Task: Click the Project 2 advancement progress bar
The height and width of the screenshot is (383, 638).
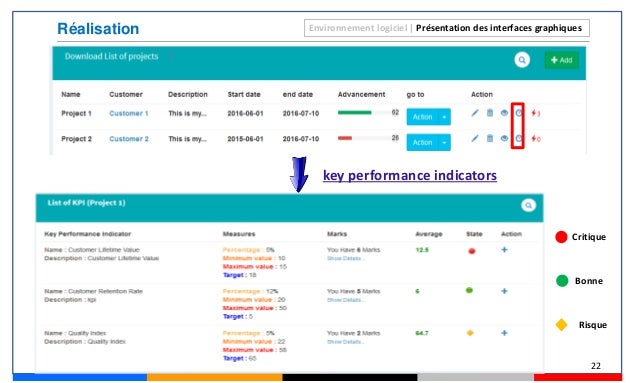Action: (364, 138)
